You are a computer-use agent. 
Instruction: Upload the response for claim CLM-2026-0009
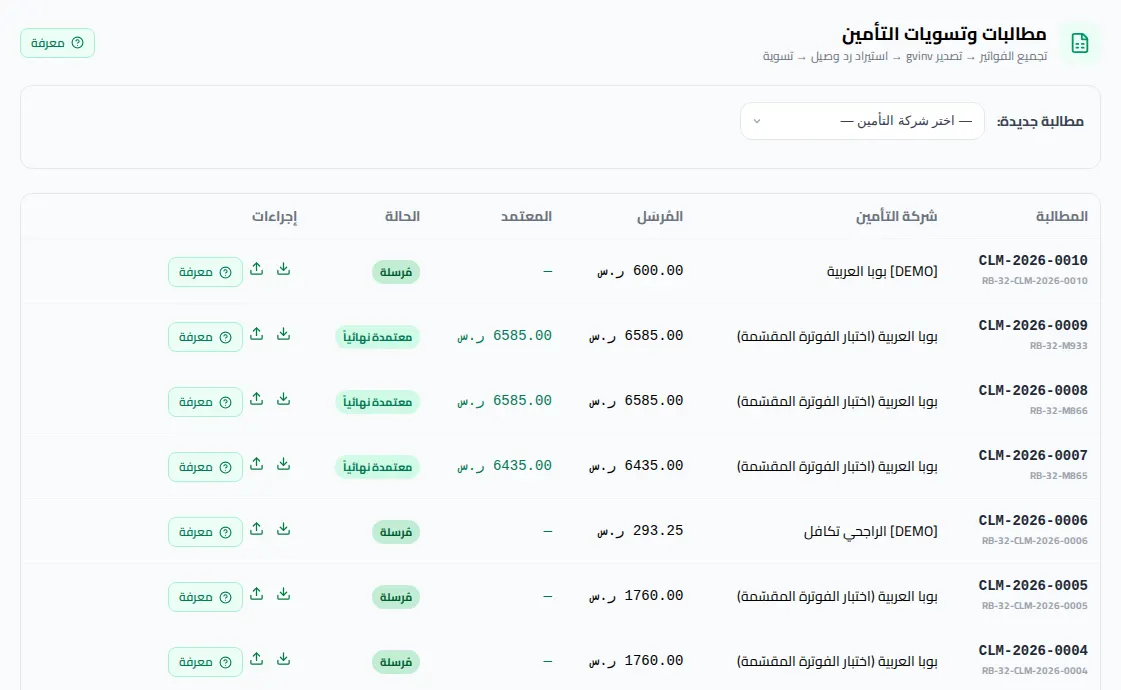pos(257,335)
